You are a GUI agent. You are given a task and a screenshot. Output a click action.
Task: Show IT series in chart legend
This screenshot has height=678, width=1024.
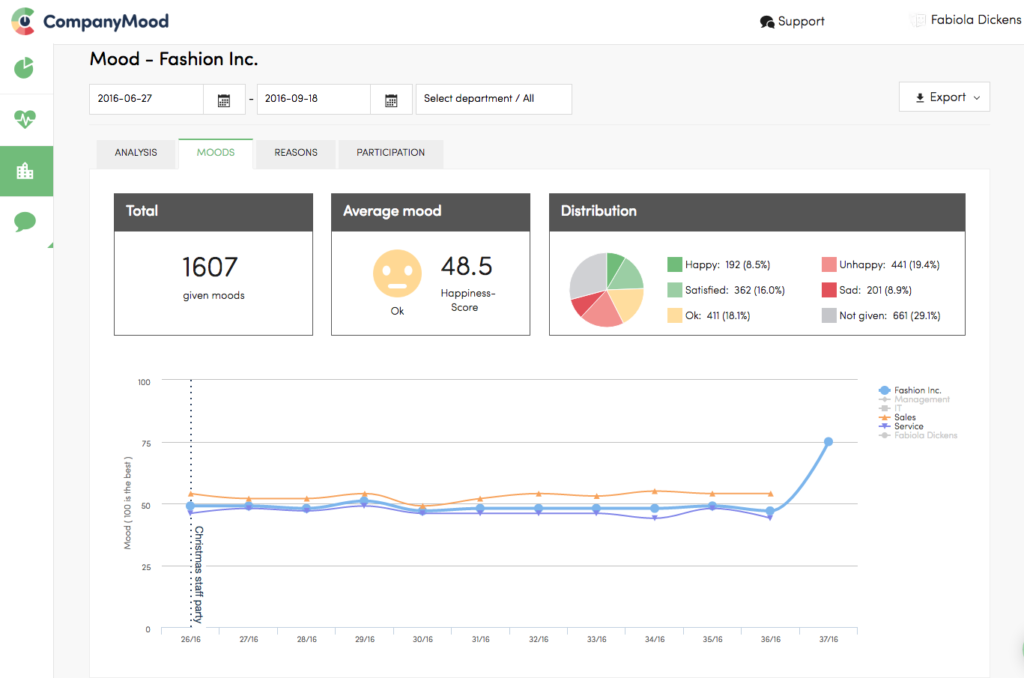point(890,408)
